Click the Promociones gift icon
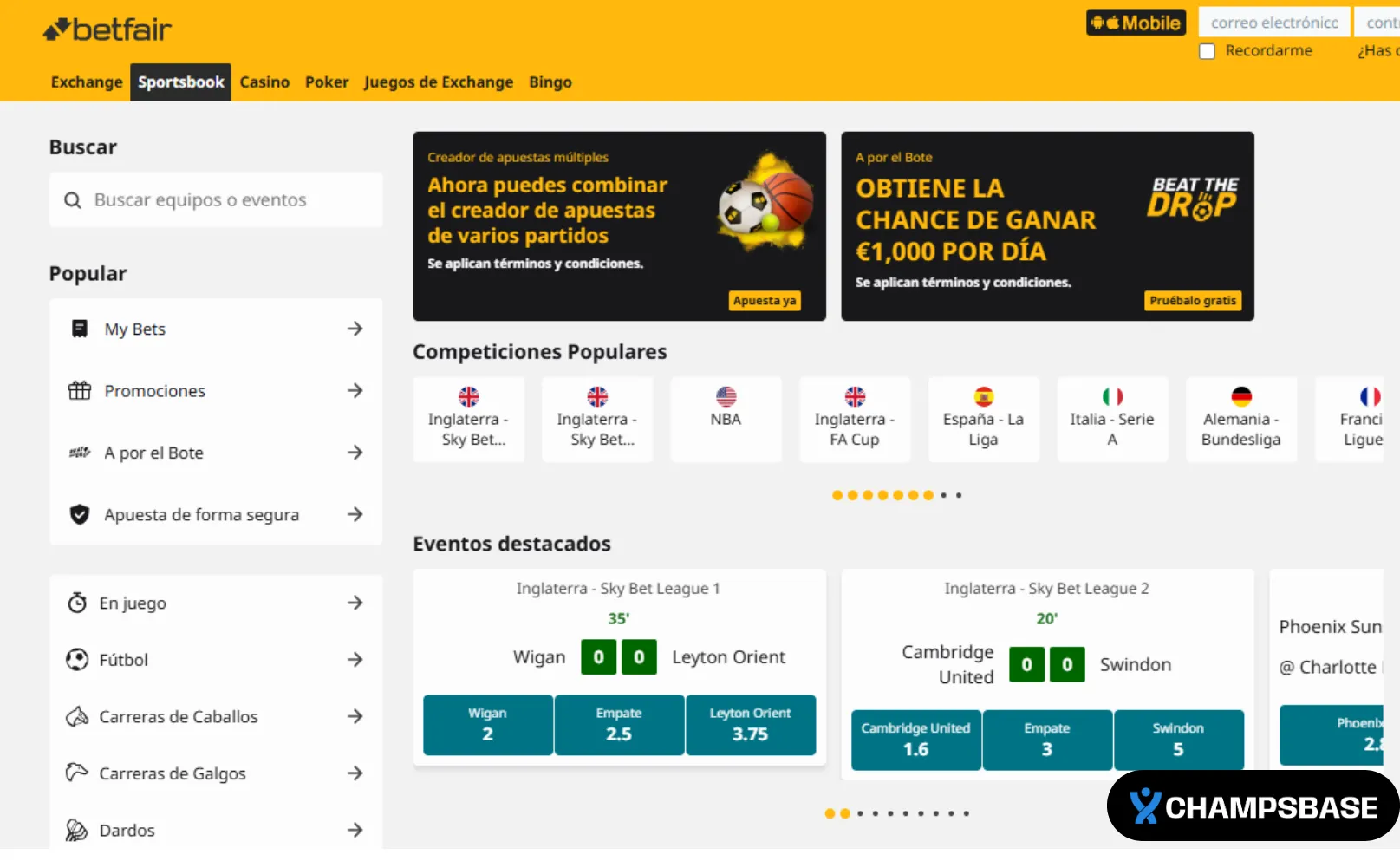Screen dimensions: 1400x861 click(x=79, y=390)
